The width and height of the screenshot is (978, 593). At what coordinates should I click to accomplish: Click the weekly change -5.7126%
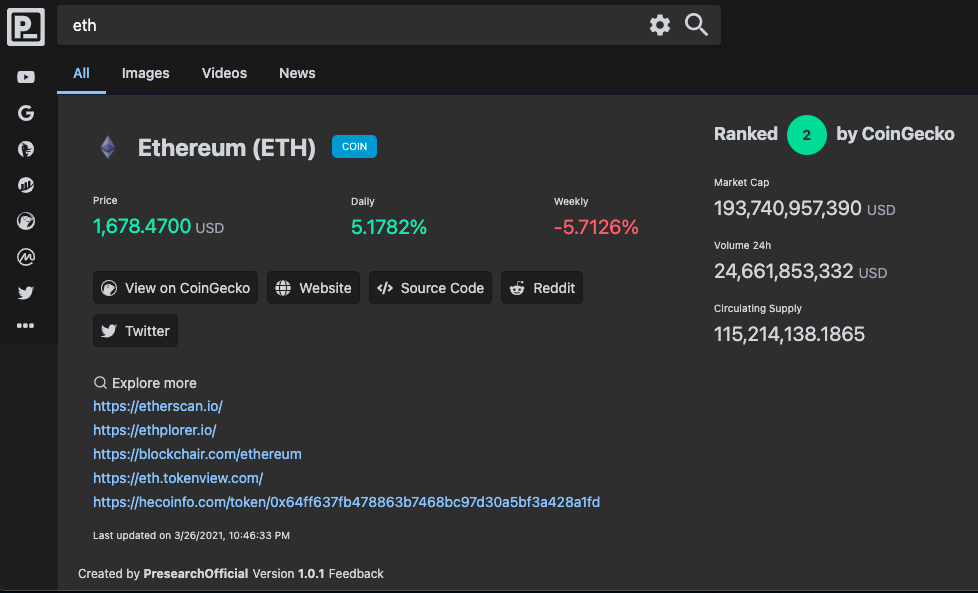click(x=596, y=227)
